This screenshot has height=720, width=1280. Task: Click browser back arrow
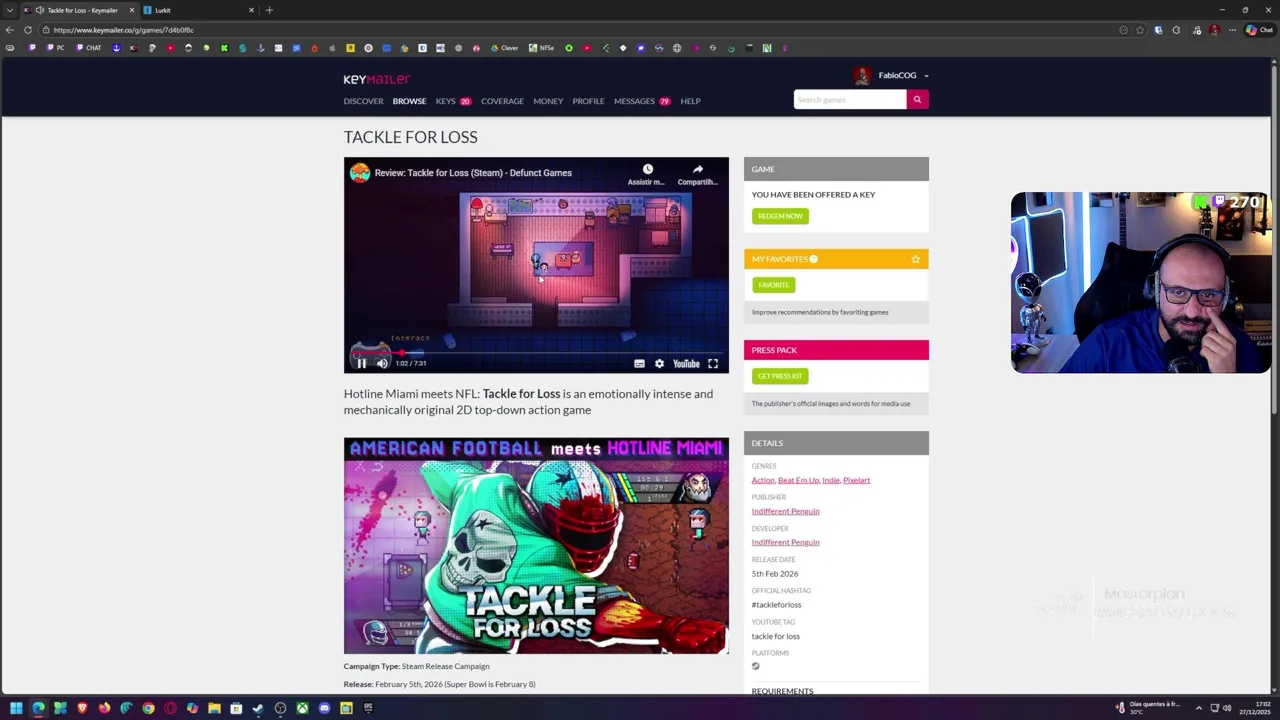tap(10, 30)
